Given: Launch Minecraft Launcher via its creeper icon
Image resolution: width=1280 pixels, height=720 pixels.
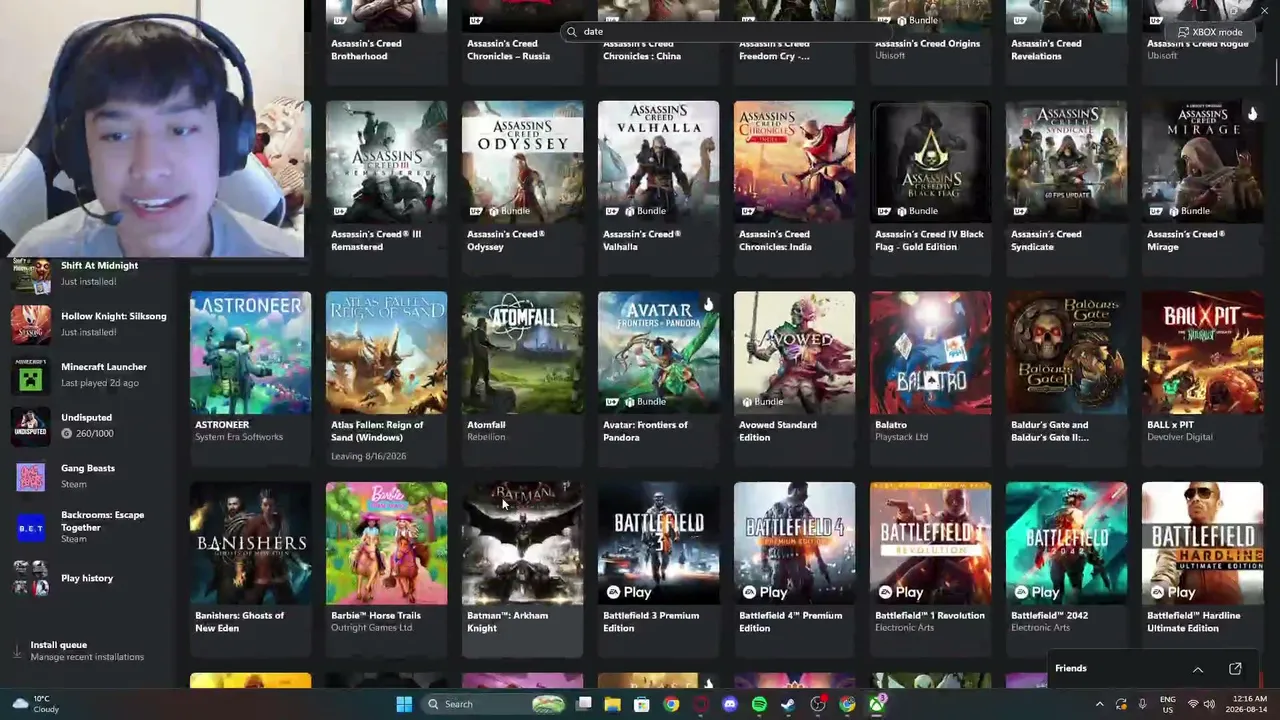Looking at the screenshot, I should [30, 375].
